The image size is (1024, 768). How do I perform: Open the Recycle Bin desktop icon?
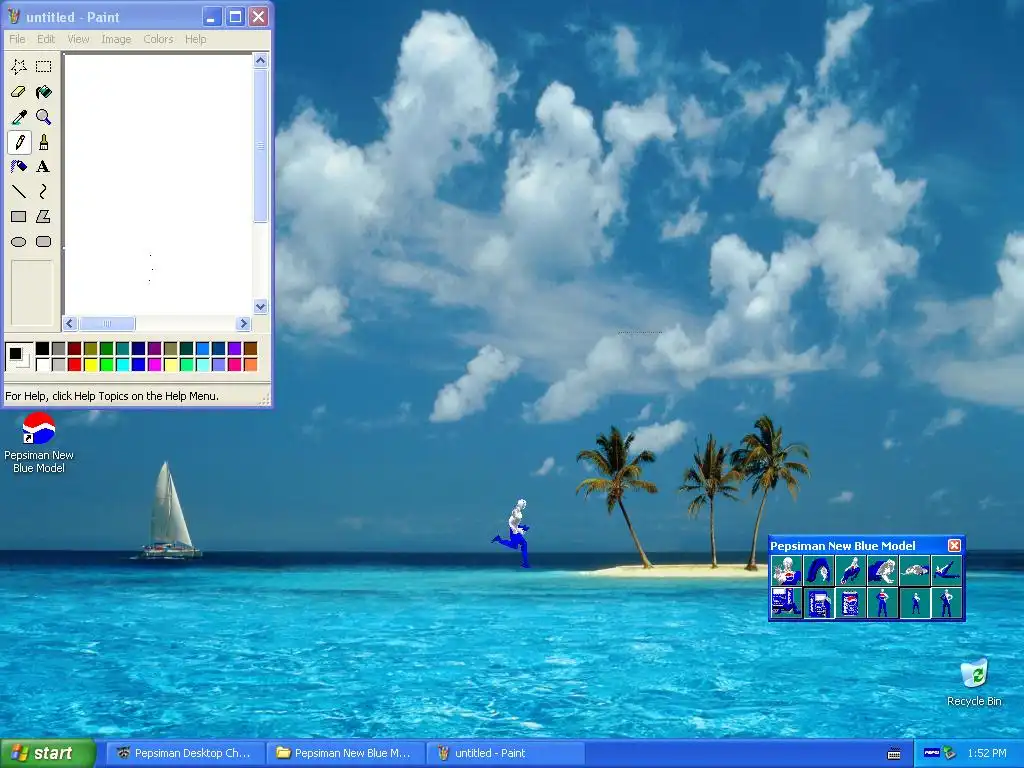[x=974, y=682]
